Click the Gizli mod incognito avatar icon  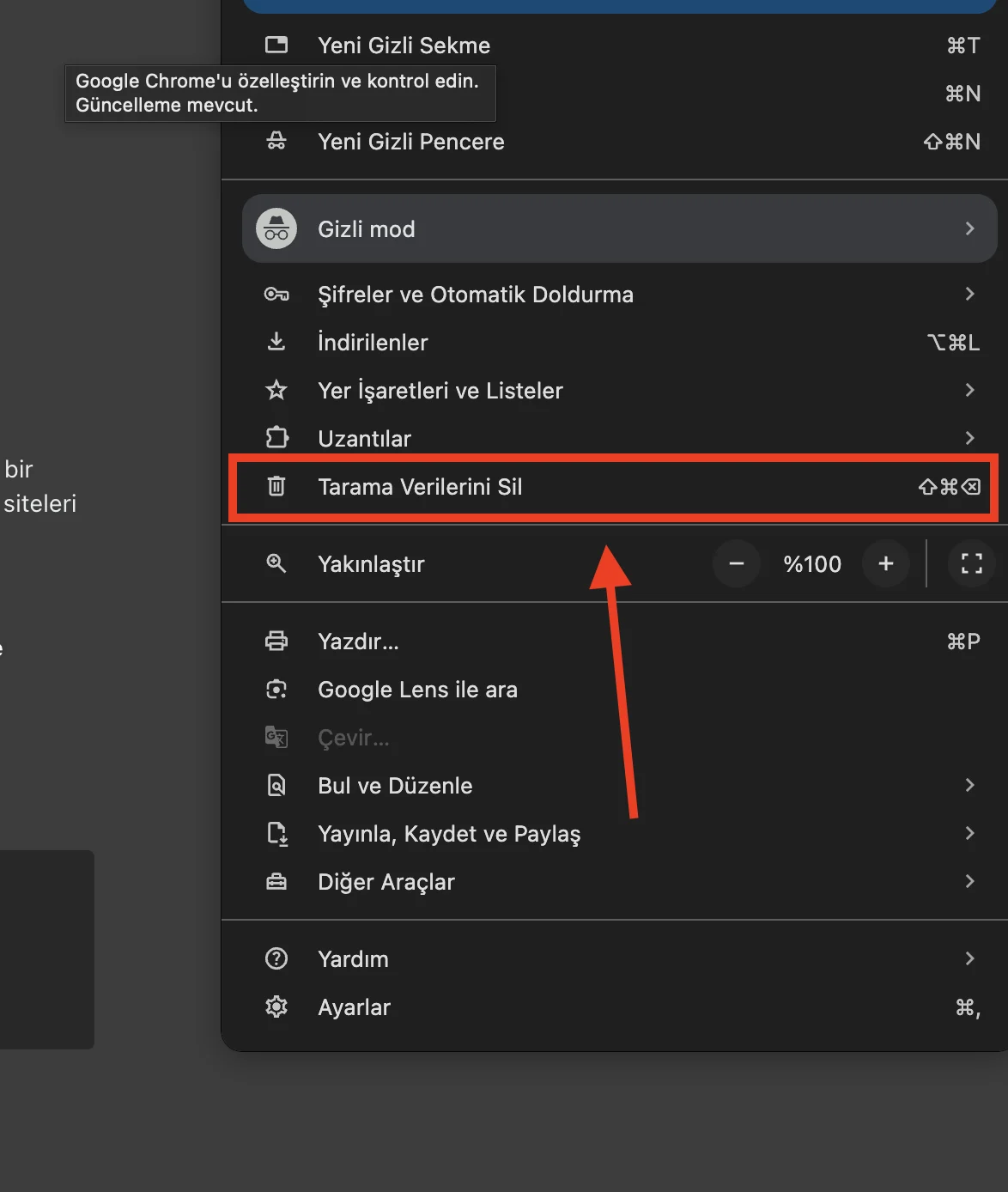pyautogui.click(x=276, y=228)
